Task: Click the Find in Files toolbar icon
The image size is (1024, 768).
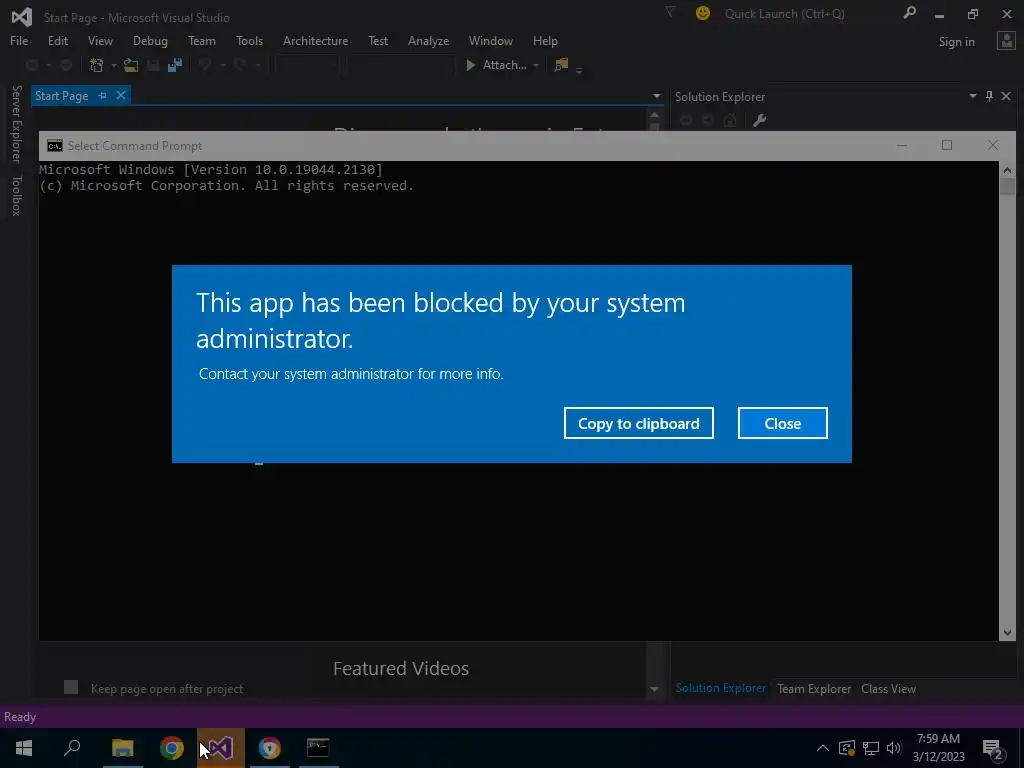Action: (x=561, y=65)
